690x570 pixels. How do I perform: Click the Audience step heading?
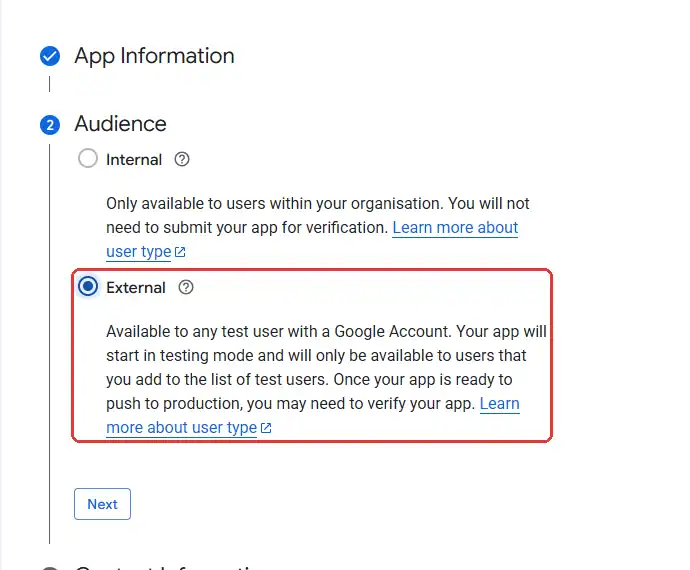[121, 124]
